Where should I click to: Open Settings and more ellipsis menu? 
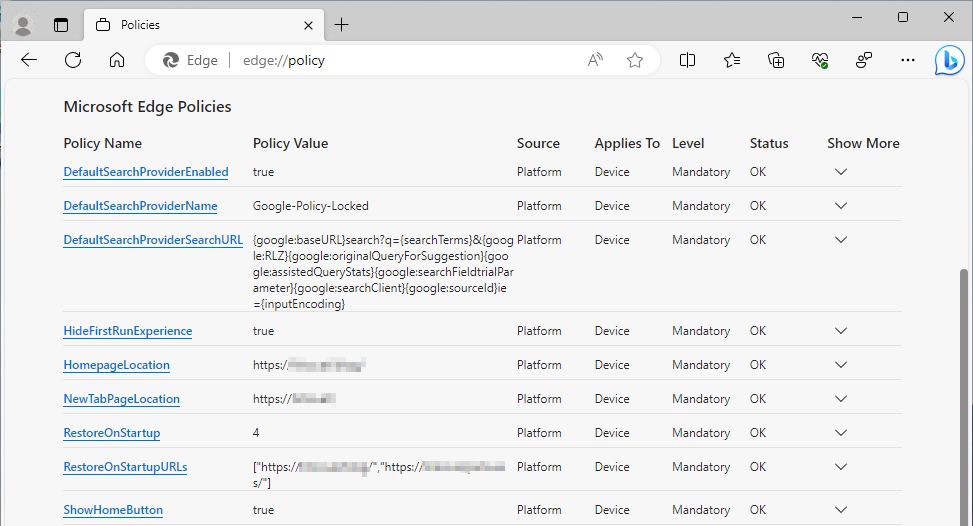click(908, 60)
